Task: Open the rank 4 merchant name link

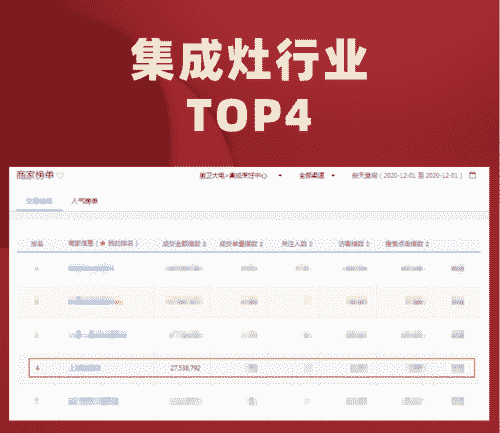Action: click(x=85, y=368)
